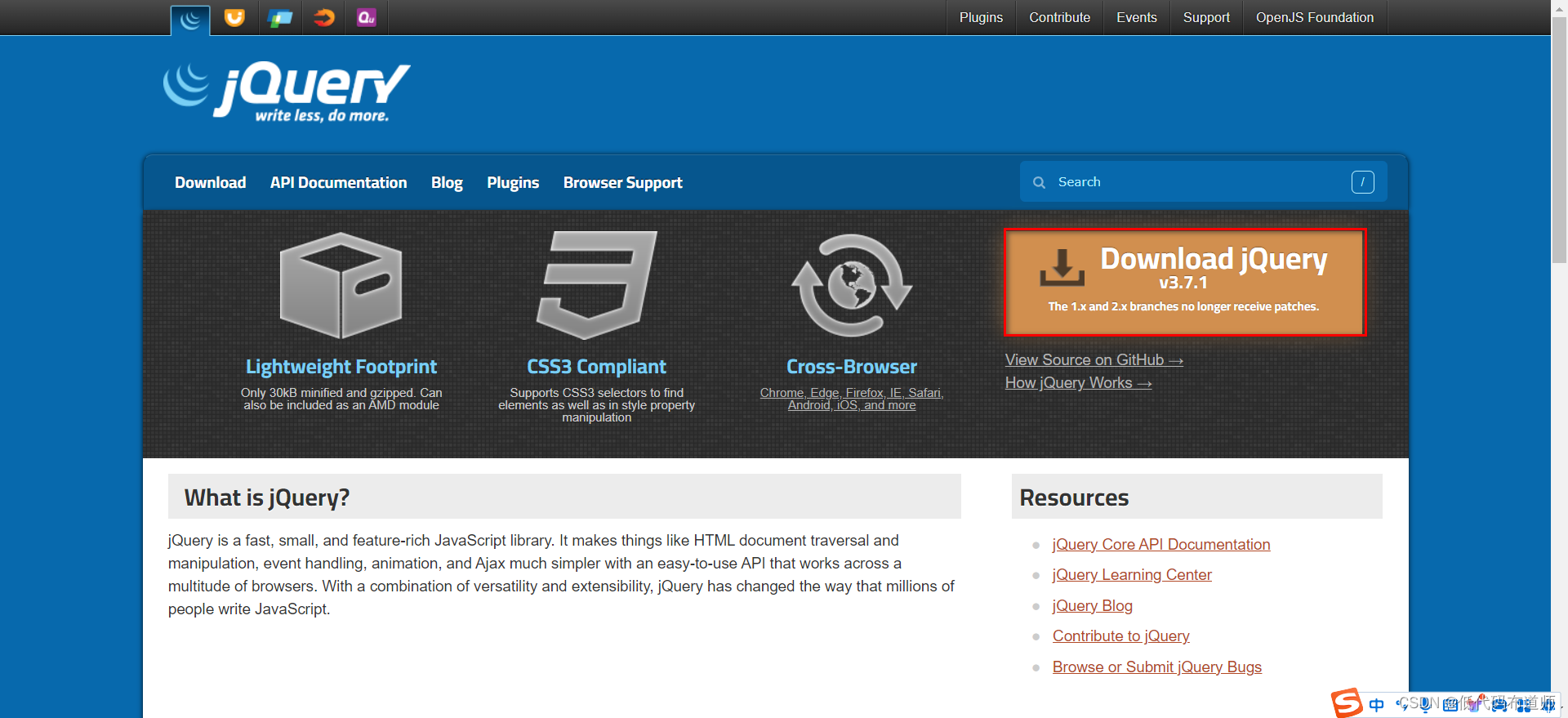Click the magnifier icon in the search box
Image resolution: width=1568 pixels, height=718 pixels.
click(1039, 182)
